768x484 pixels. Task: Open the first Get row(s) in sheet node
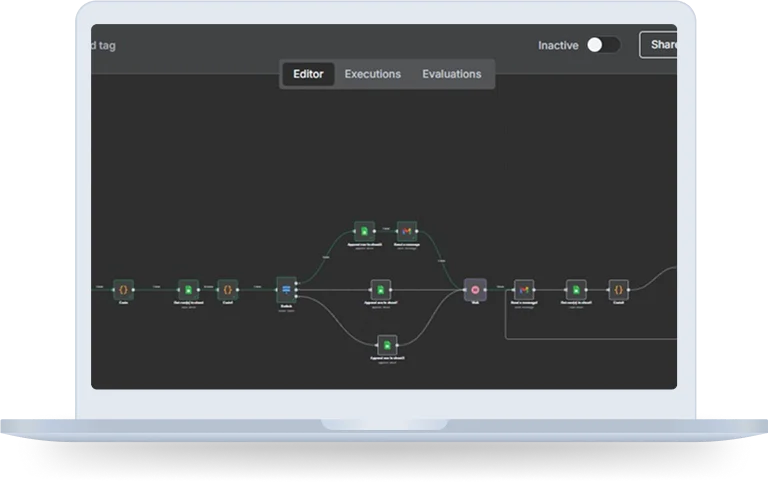coord(188,289)
